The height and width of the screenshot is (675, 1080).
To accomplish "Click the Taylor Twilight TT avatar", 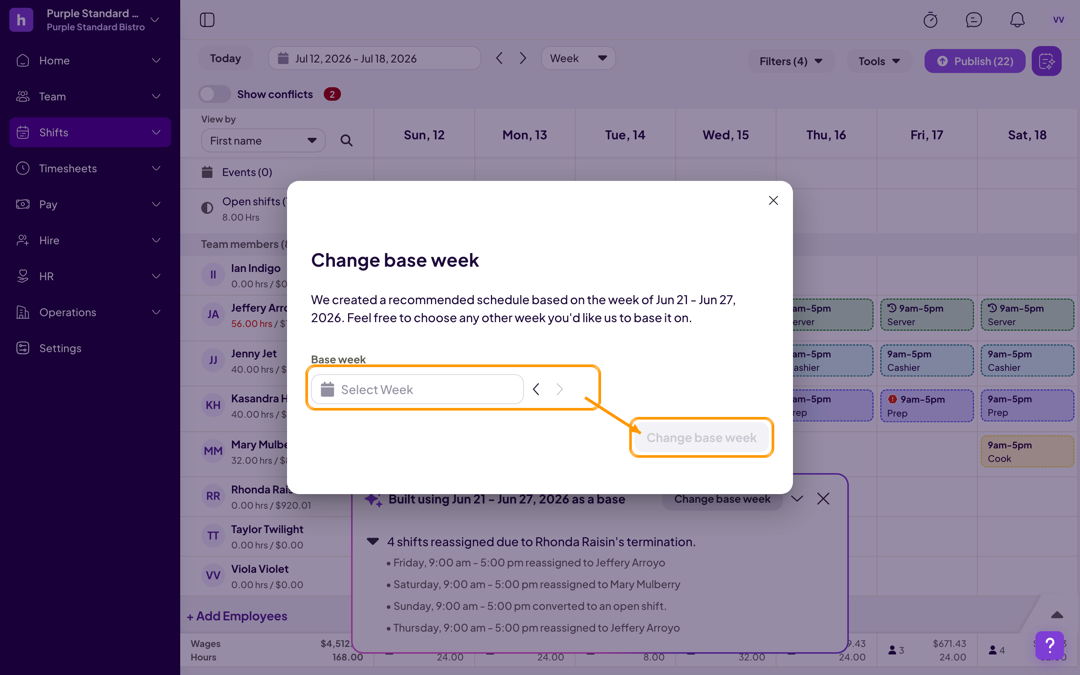I will pyautogui.click(x=213, y=536).
